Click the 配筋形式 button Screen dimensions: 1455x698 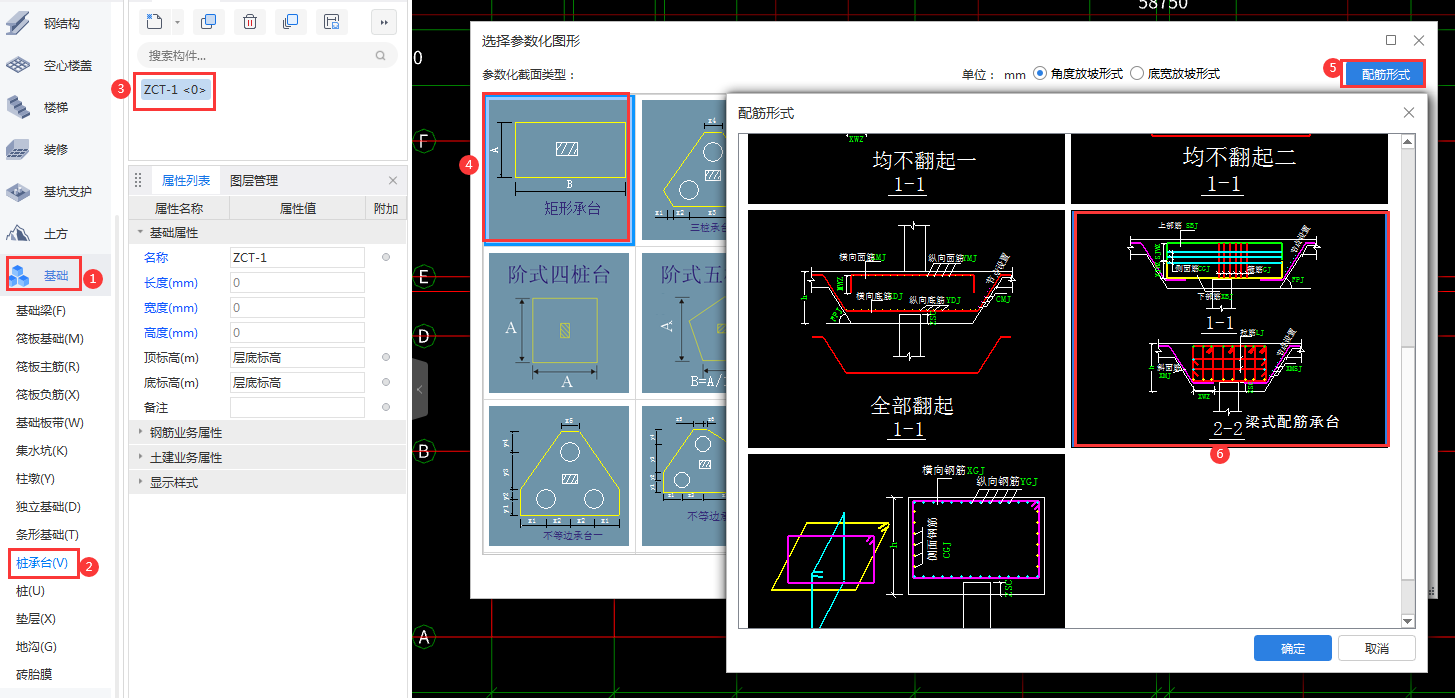[x=1385, y=74]
